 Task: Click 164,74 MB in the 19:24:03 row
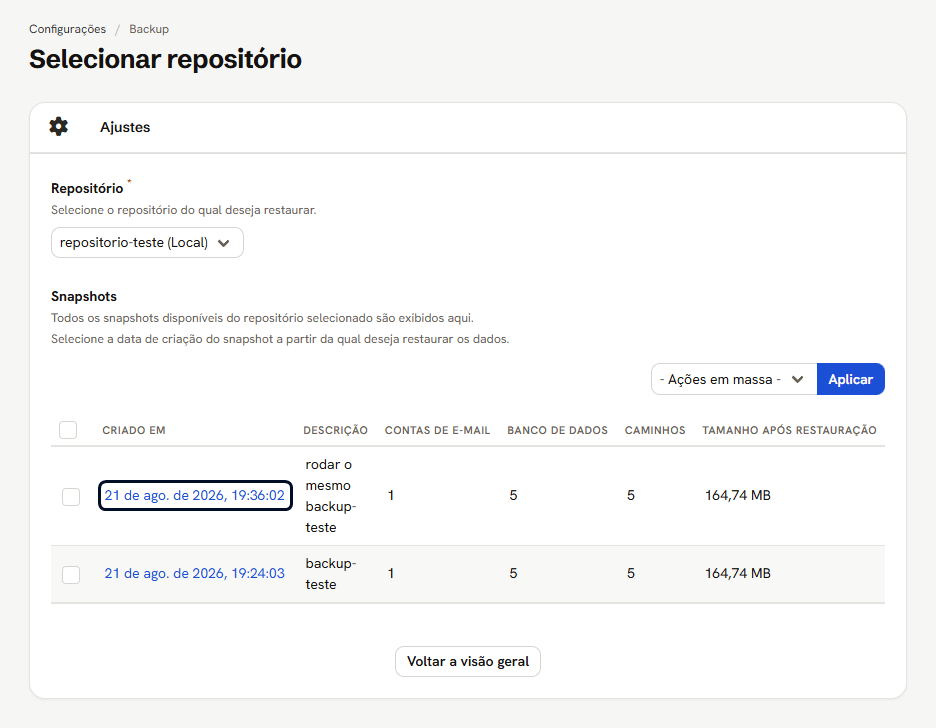738,573
